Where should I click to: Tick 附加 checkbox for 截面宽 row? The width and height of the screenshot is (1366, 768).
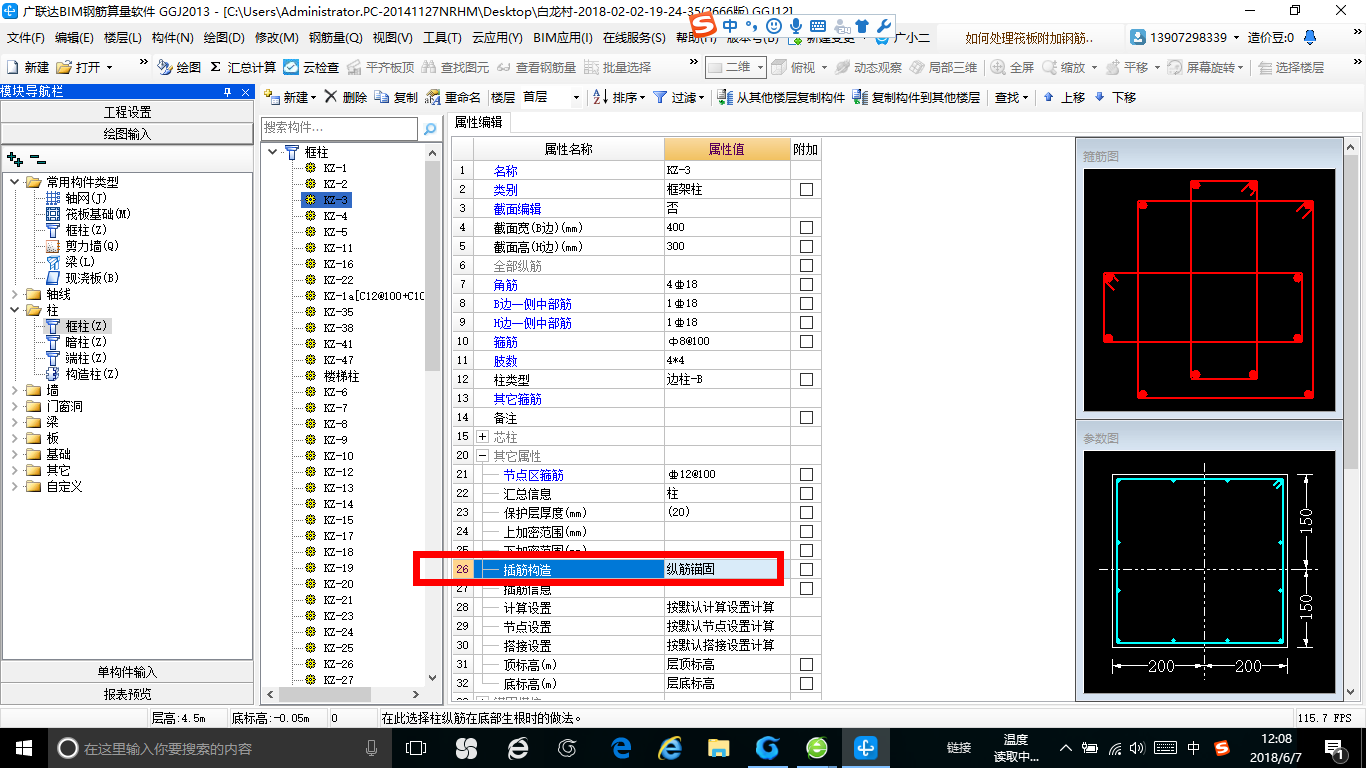point(806,228)
